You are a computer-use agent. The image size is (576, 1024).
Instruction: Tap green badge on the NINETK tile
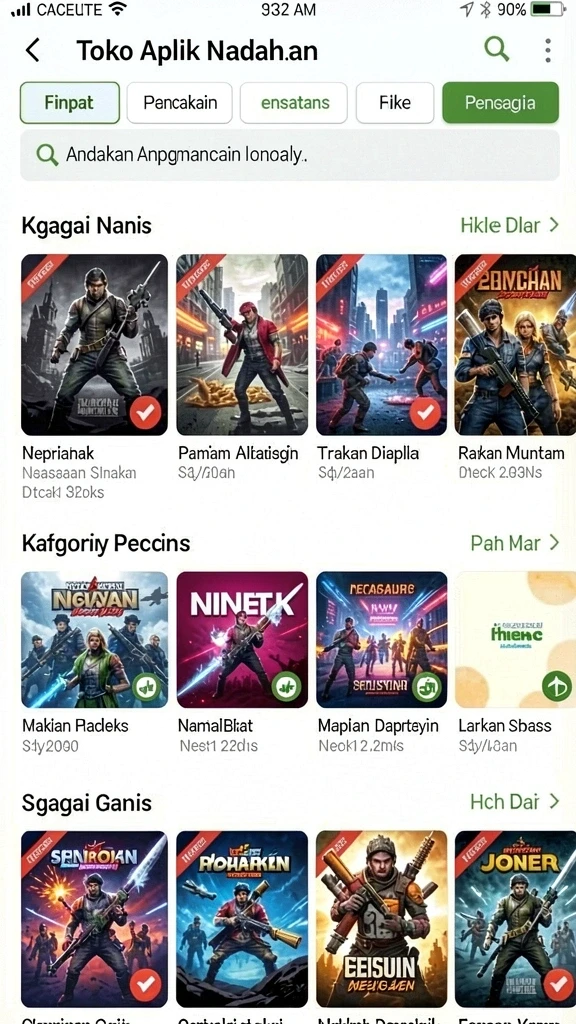[287, 686]
